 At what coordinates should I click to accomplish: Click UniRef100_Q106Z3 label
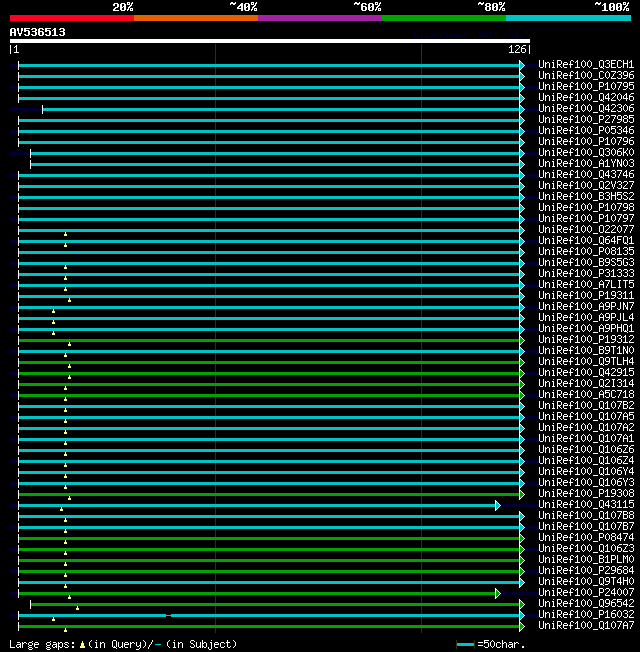click(x=586, y=548)
